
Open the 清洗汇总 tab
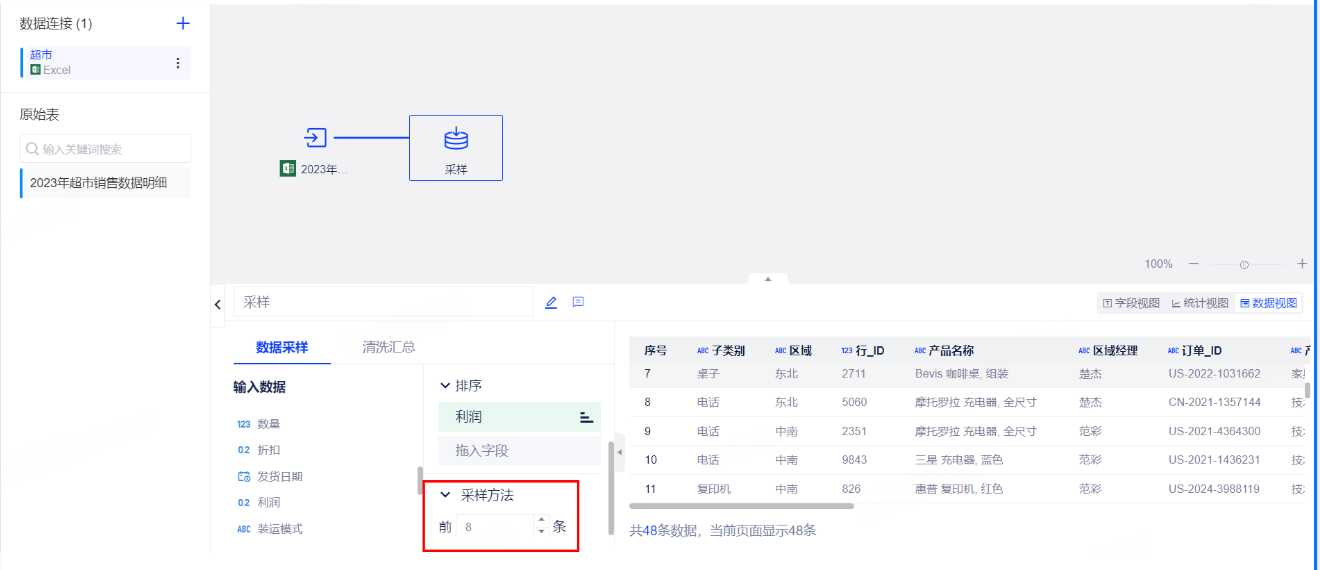[388, 347]
